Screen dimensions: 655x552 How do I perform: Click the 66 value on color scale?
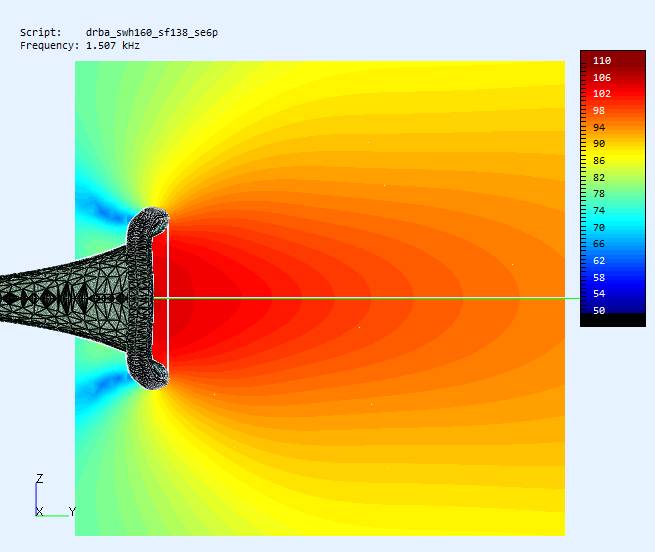599,244
